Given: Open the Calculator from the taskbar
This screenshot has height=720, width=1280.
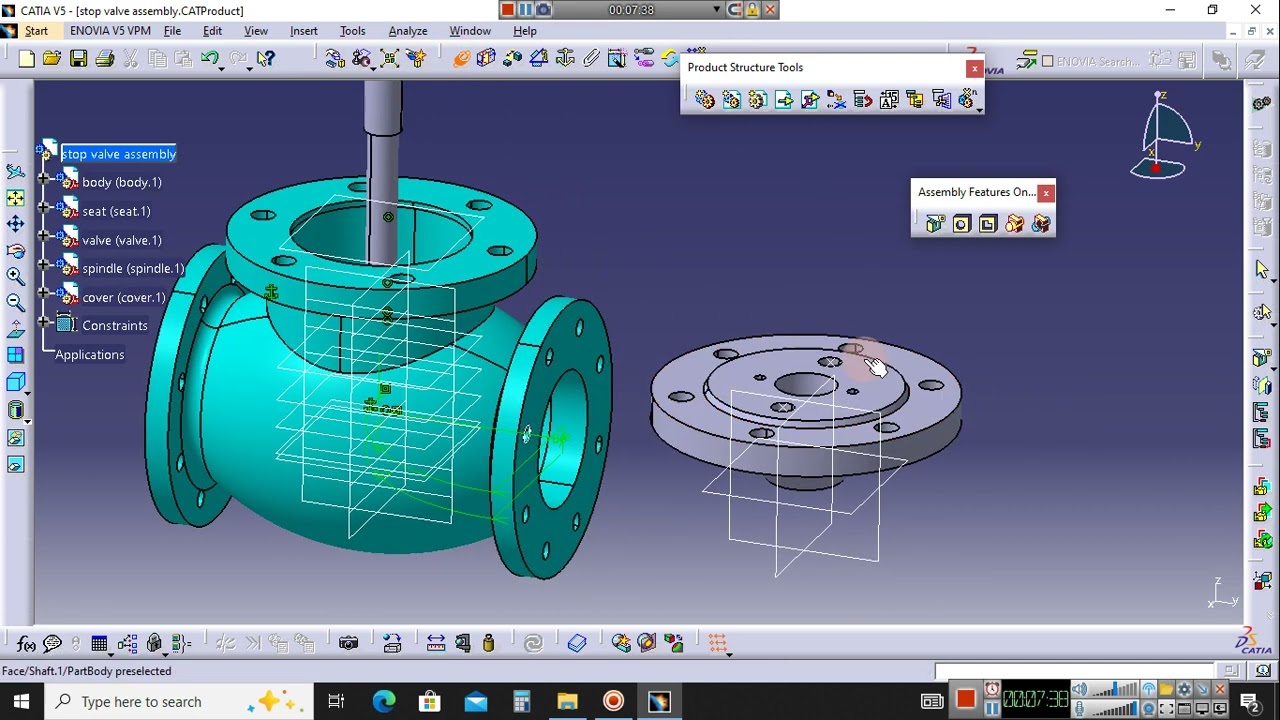Looking at the screenshot, I should click(521, 702).
